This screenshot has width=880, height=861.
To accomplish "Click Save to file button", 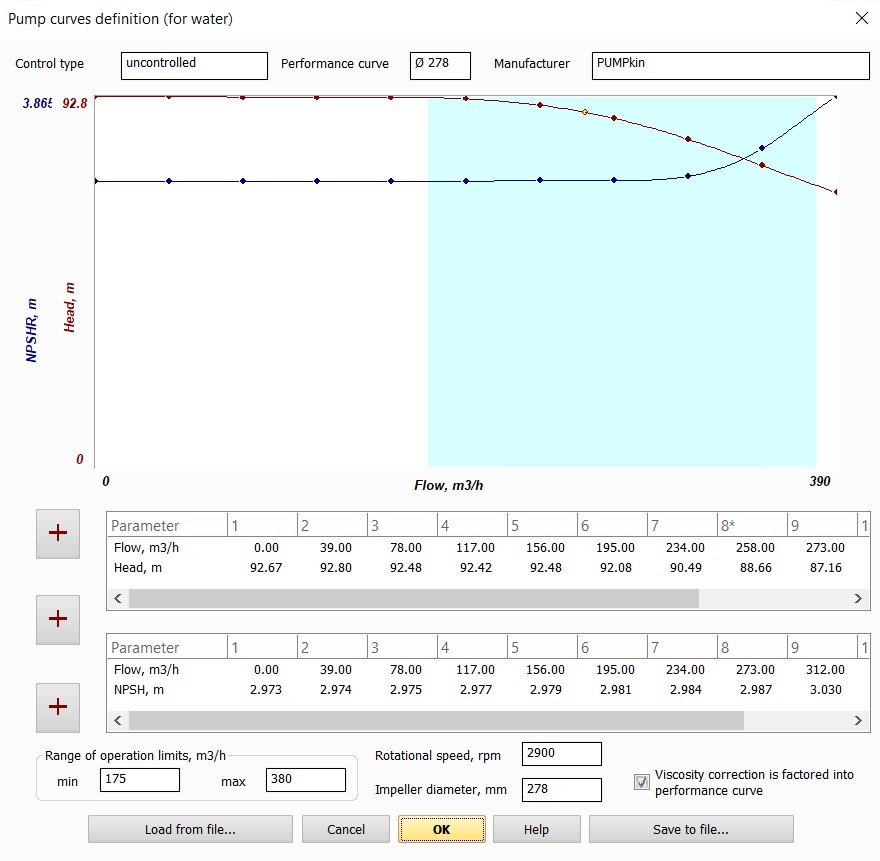I will (x=690, y=829).
